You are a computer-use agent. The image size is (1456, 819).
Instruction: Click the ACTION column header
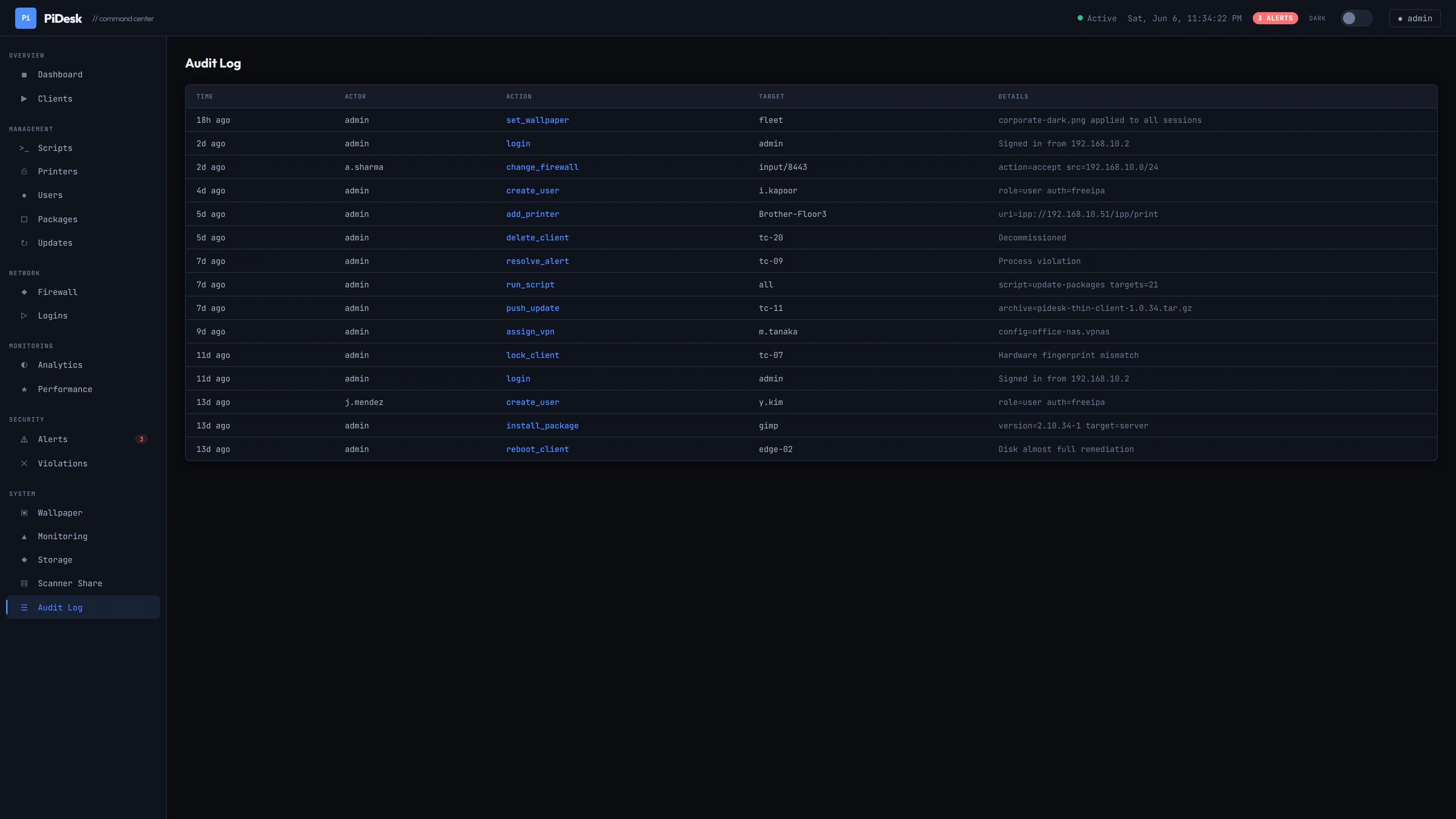click(x=519, y=97)
